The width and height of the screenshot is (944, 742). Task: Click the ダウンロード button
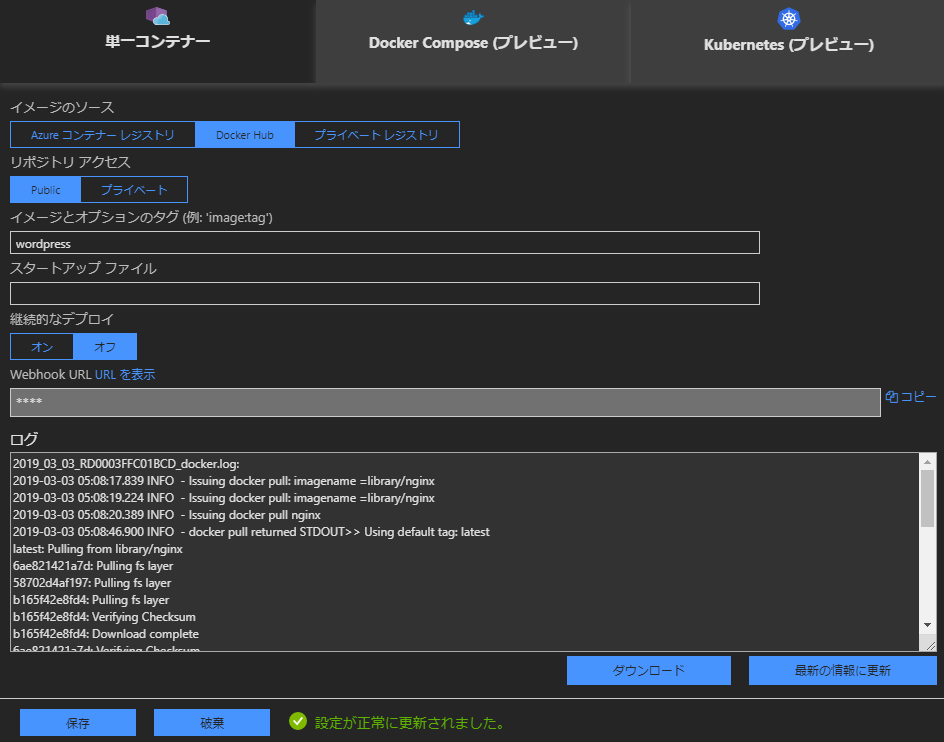[x=648, y=670]
